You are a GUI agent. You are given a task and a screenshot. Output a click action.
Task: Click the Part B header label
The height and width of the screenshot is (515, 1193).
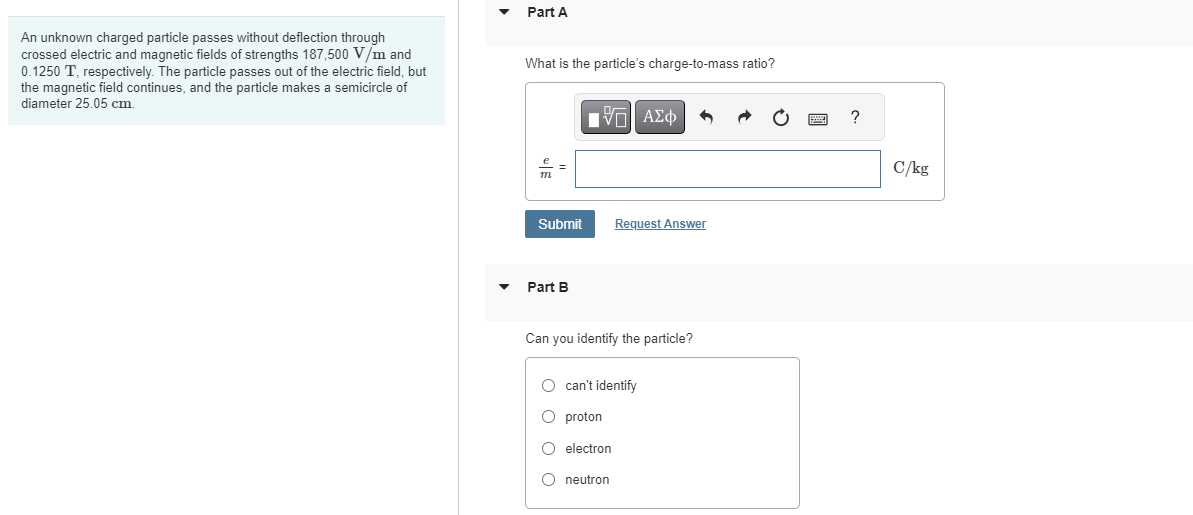547,287
